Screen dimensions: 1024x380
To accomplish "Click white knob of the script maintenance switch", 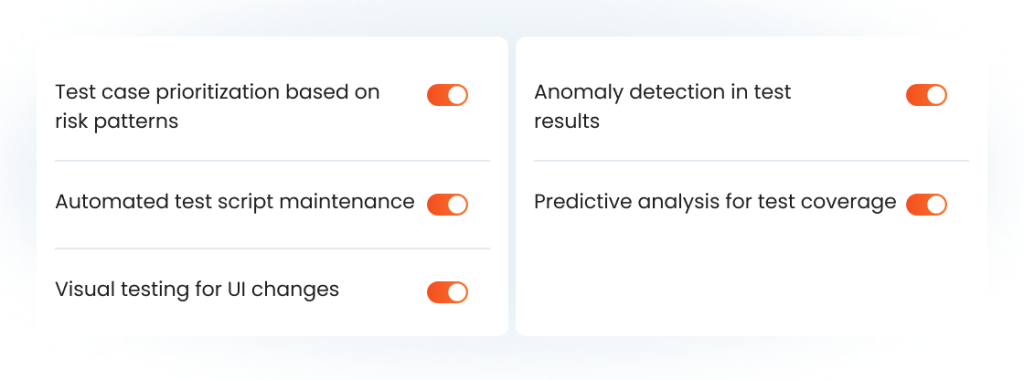I will pos(458,204).
